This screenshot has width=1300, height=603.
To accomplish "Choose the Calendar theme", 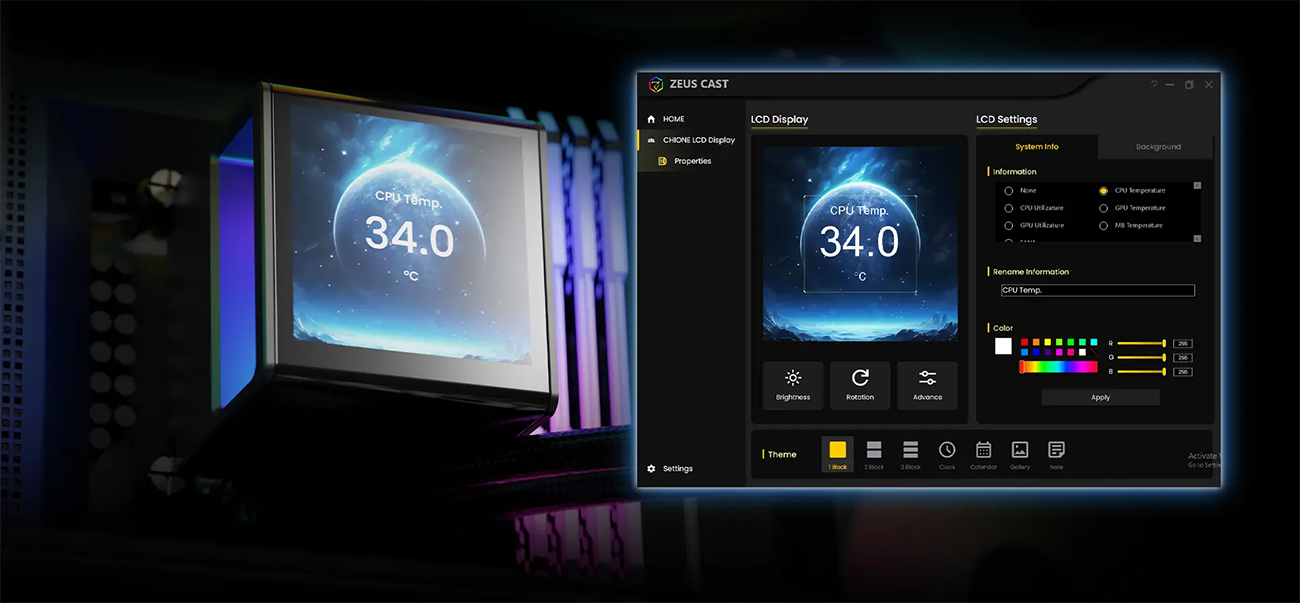I will click(x=983, y=454).
